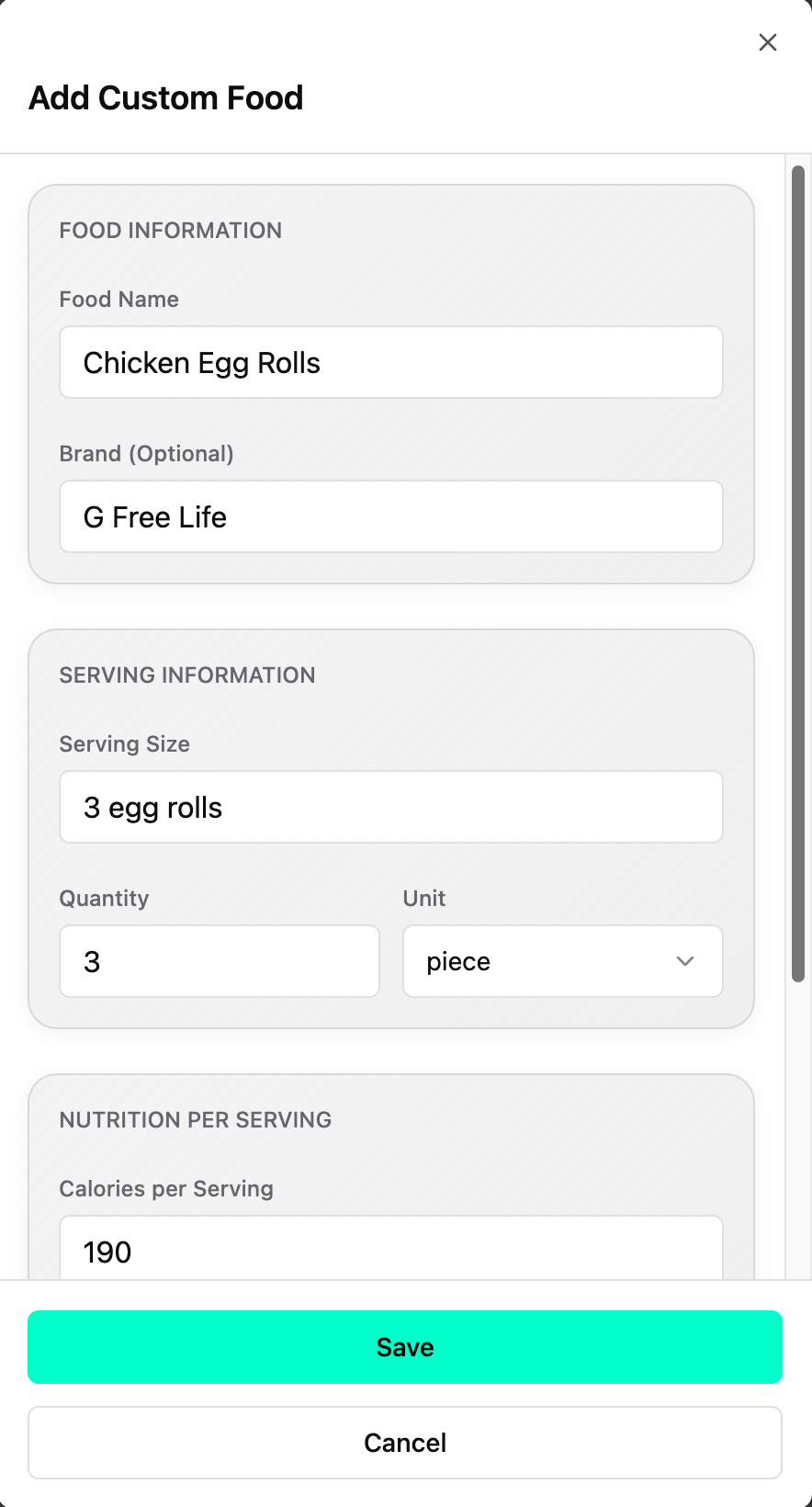Click the Brand (Optional) label
Viewport: 812px width, 1507px height.
coord(147,454)
